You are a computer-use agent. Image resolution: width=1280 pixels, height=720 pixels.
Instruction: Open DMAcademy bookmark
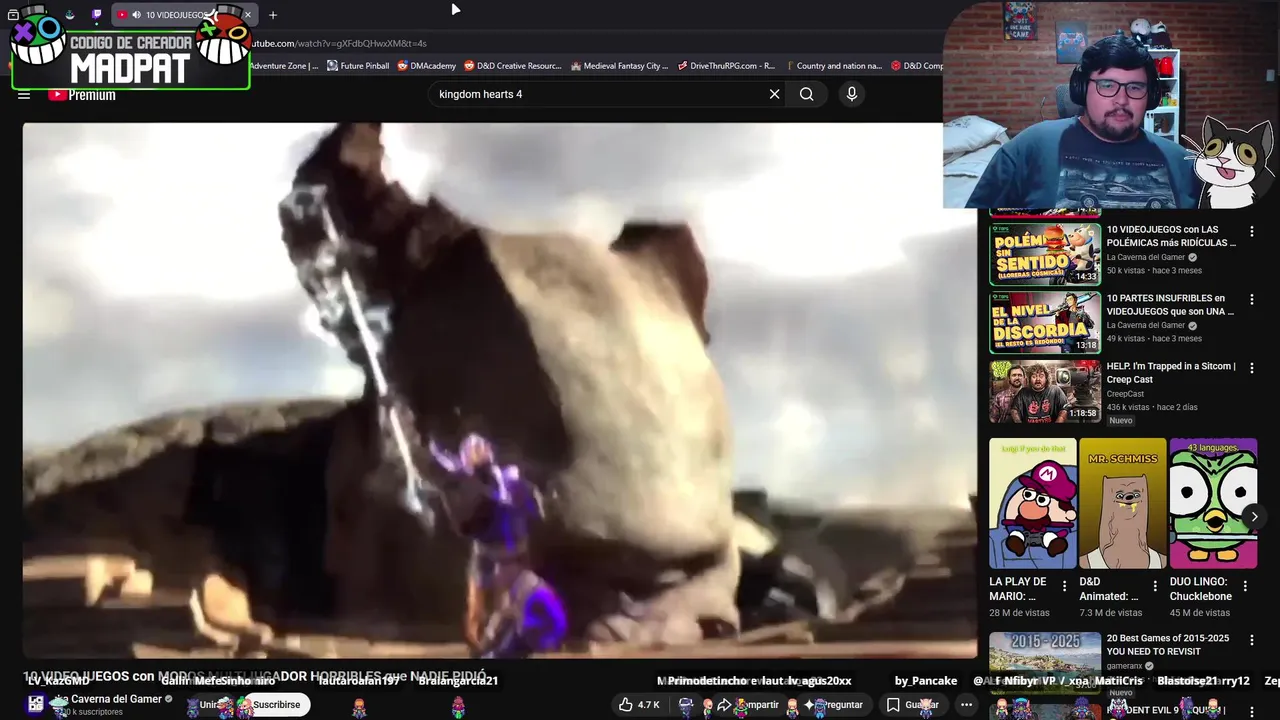pyautogui.click(x=427, y=66)
